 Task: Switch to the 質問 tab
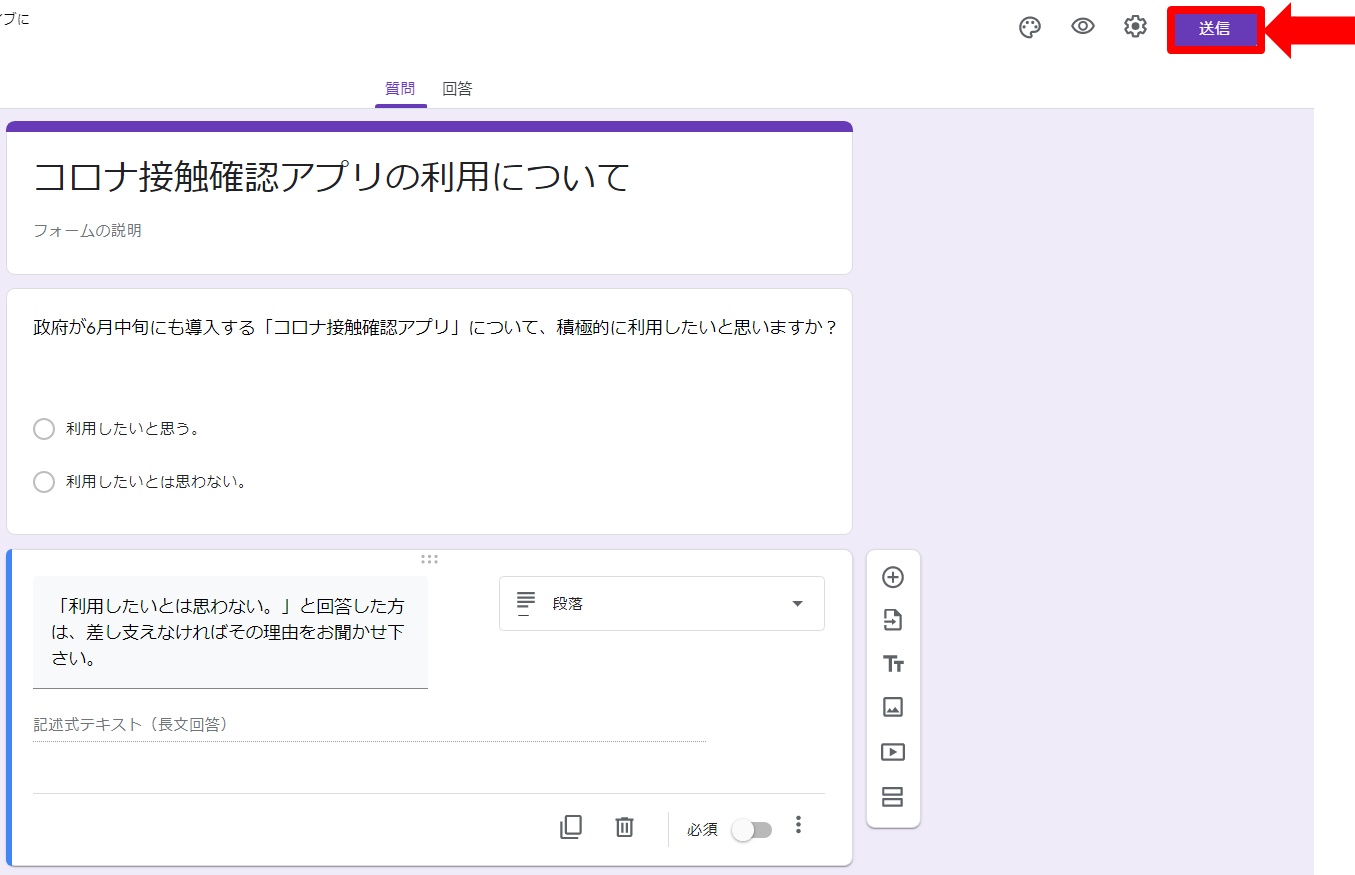click(x=400, y=89)
